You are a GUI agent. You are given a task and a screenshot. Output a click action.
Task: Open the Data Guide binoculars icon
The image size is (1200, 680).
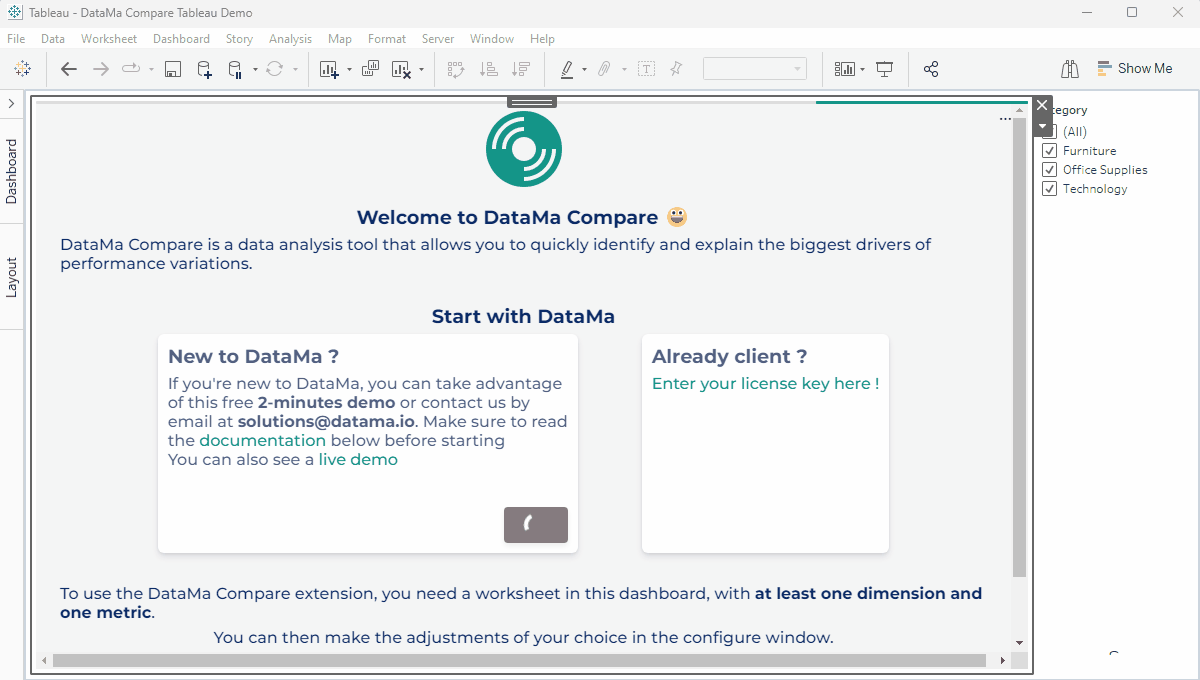(x=1070, y=69)
